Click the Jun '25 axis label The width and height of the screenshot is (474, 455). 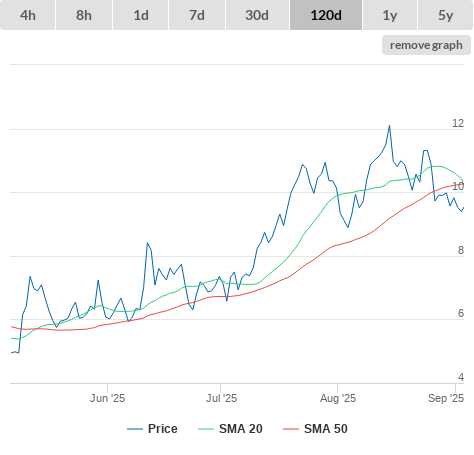(107, 398)
